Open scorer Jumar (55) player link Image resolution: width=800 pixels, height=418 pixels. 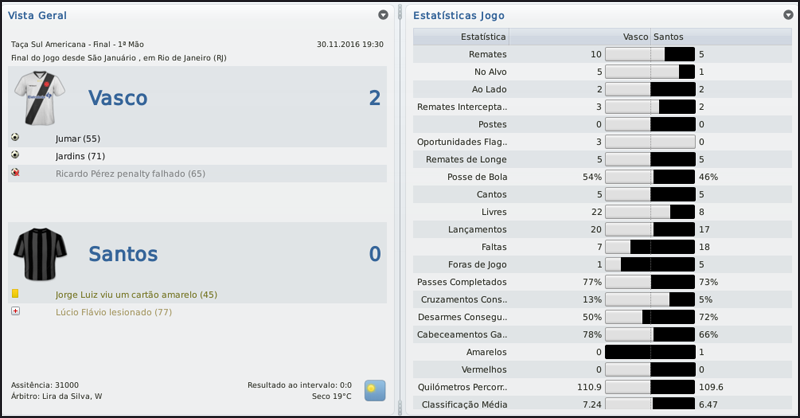click(x=78, y=138)
